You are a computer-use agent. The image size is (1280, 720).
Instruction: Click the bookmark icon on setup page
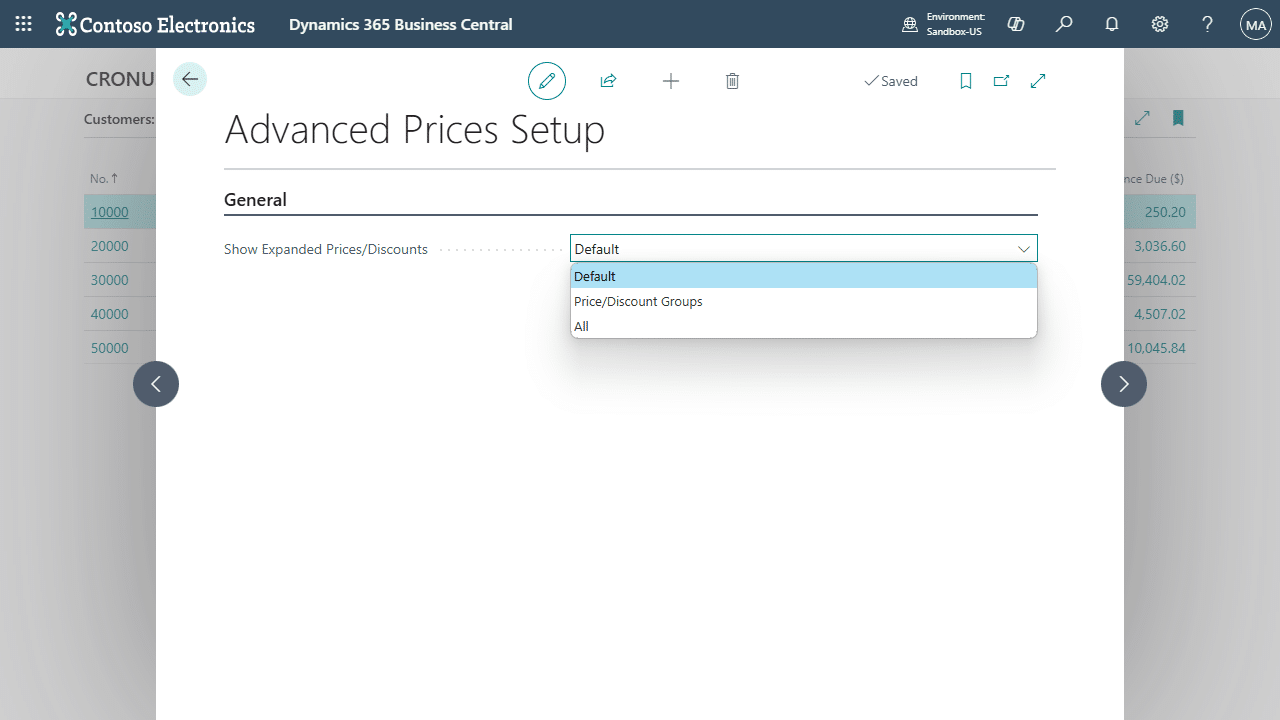click(966, 81)
